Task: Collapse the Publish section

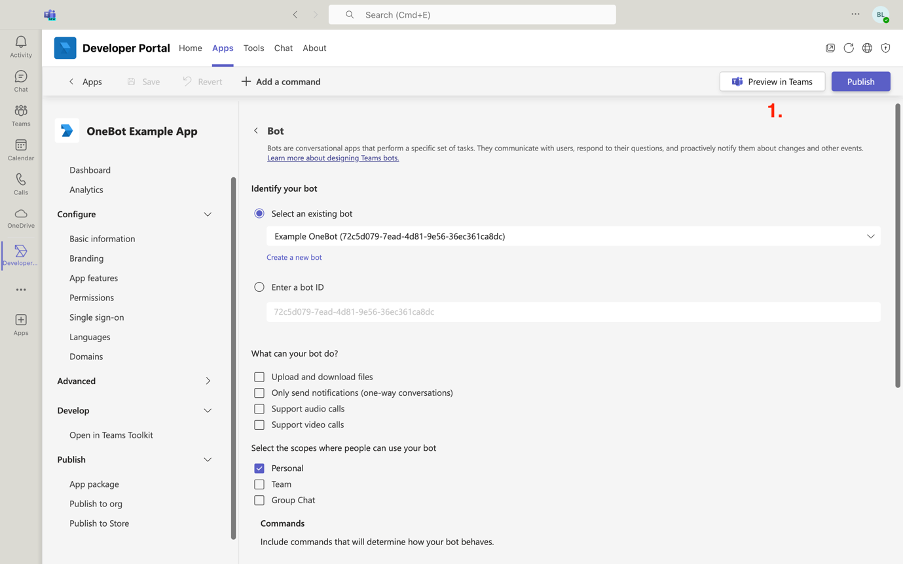Action: 208,460
